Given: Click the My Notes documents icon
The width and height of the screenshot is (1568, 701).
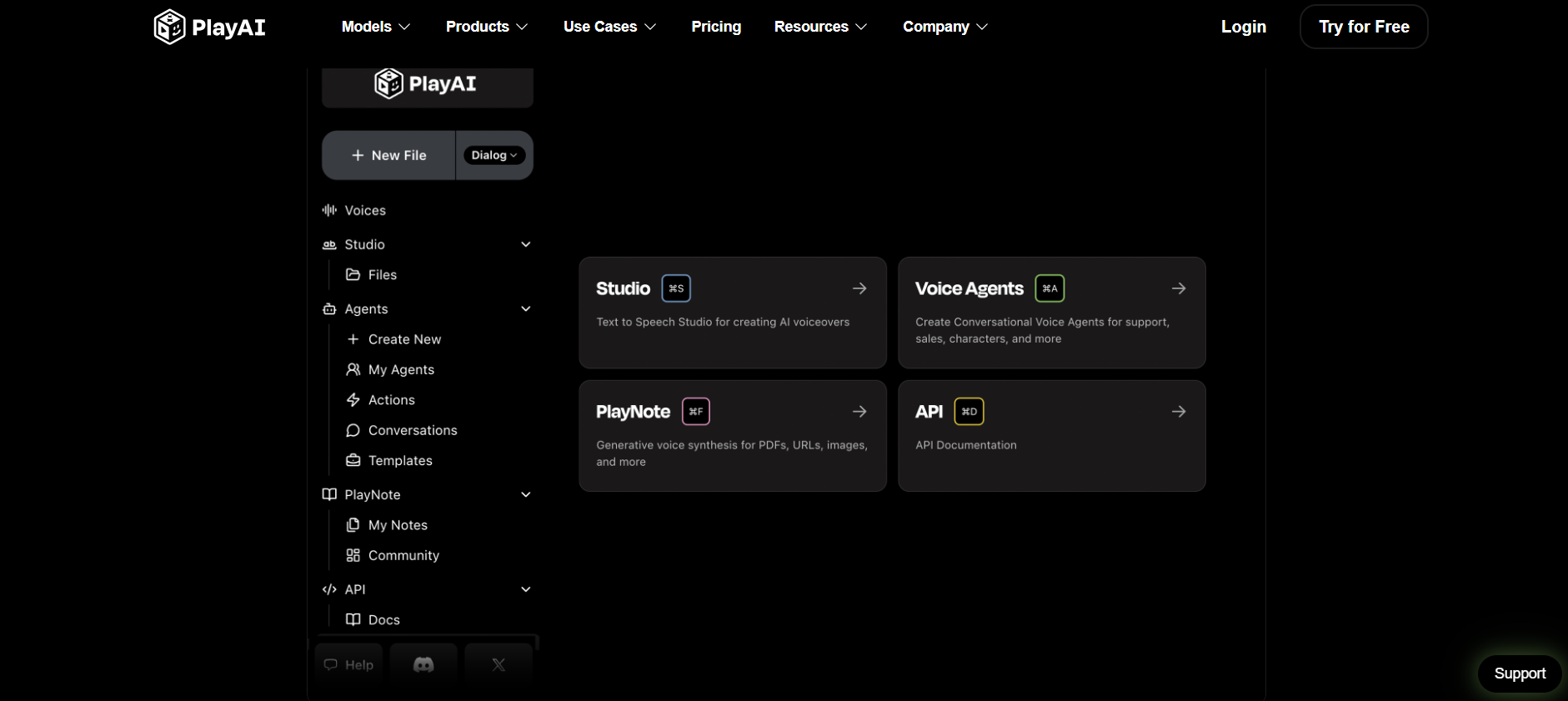Looking at the screenshot, I should (x=353, y=525).
